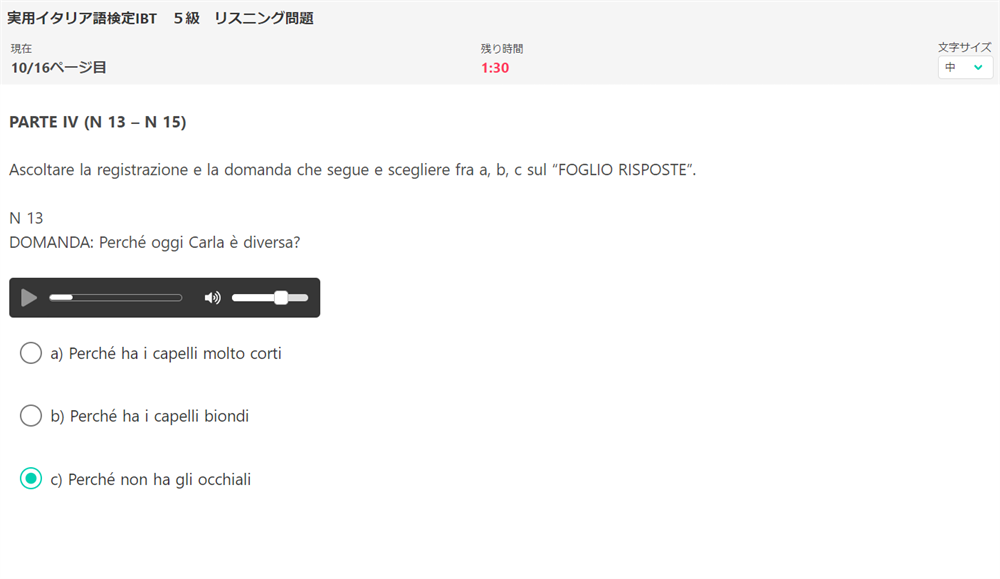Click the red remaining time 1:30
The width and height of the screenshot is (1000, 579).
[x=495, y=68]
